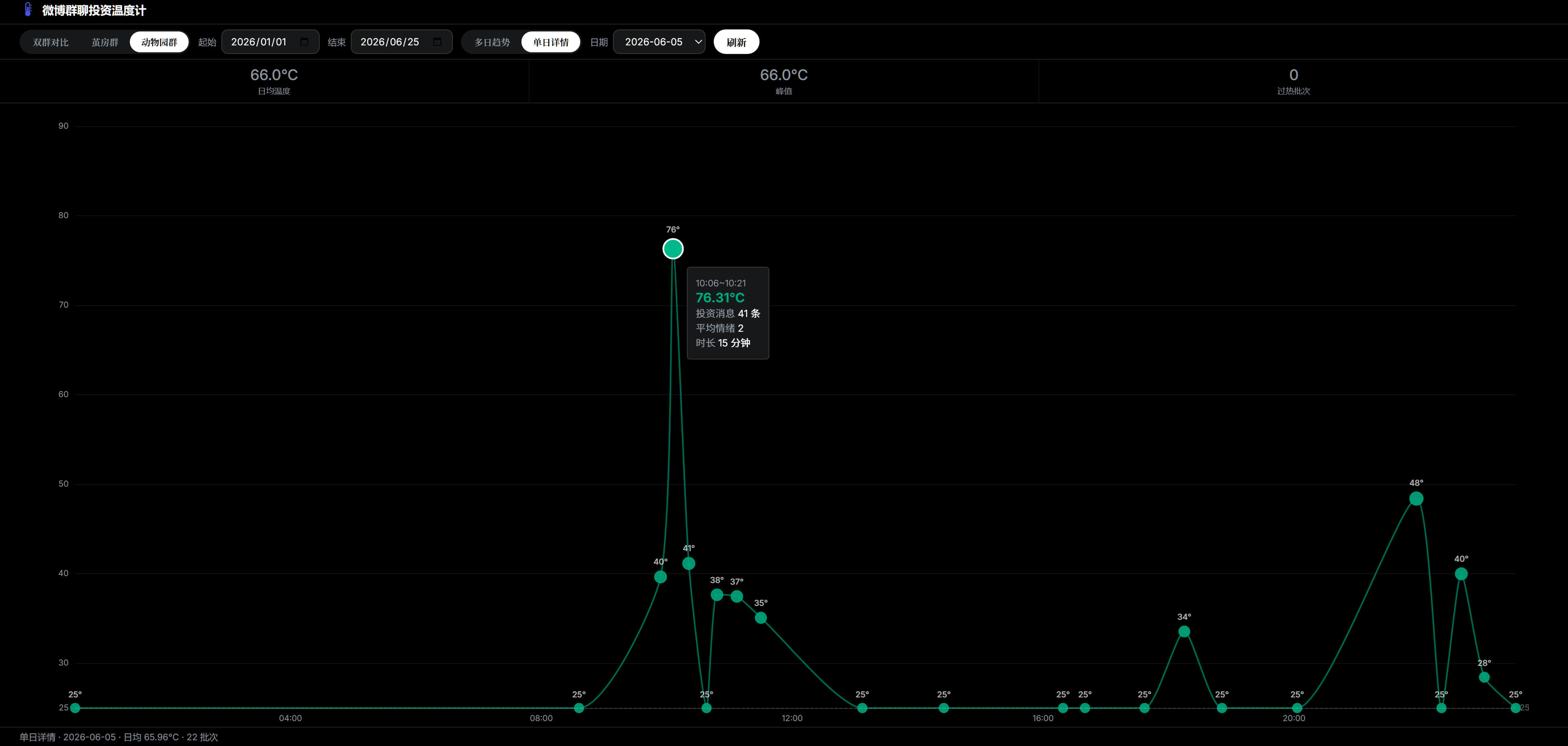
Task: Click the 刷新 button
Action: click(736, 42)
